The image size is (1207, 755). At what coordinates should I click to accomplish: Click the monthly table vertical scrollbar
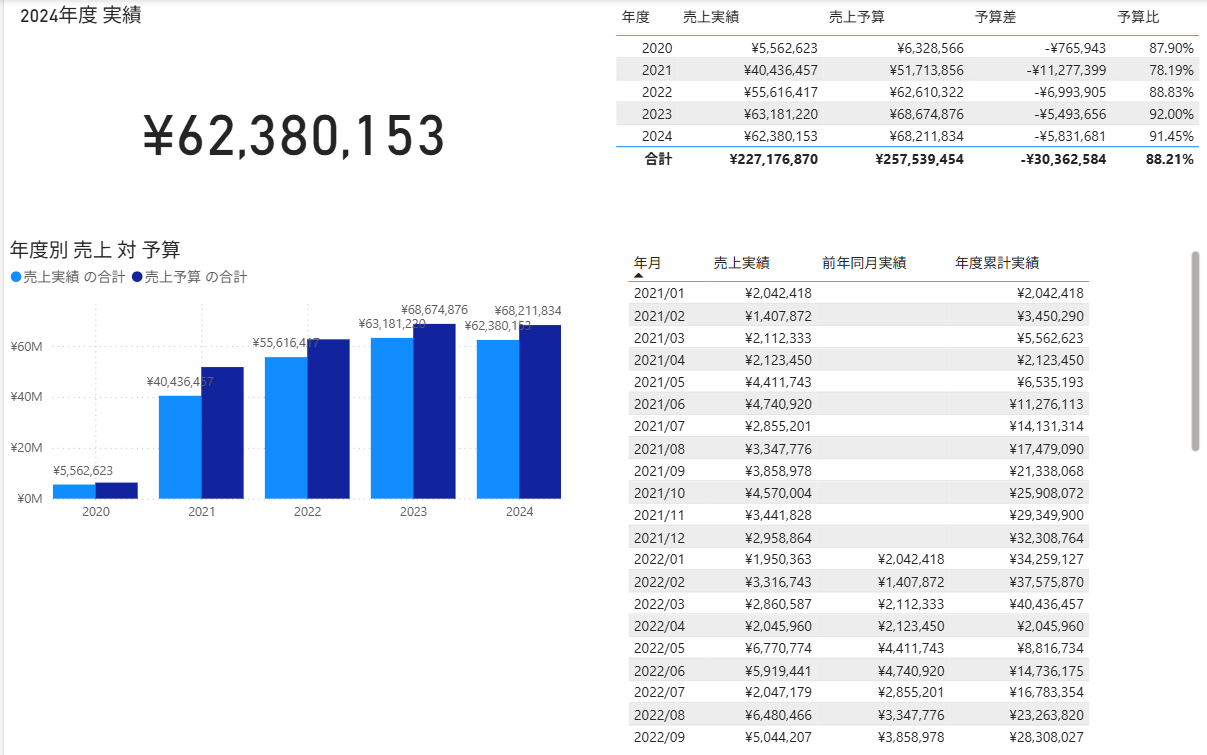coord(1195,350)
